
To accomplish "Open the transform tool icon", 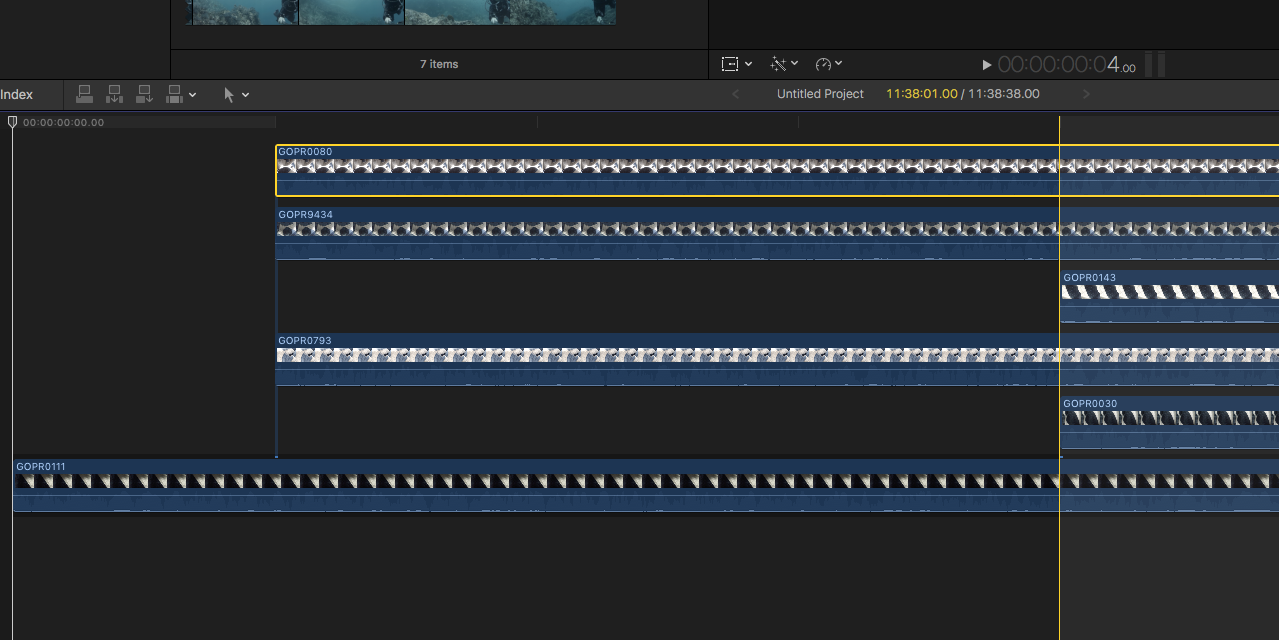I will click(730, 64).
